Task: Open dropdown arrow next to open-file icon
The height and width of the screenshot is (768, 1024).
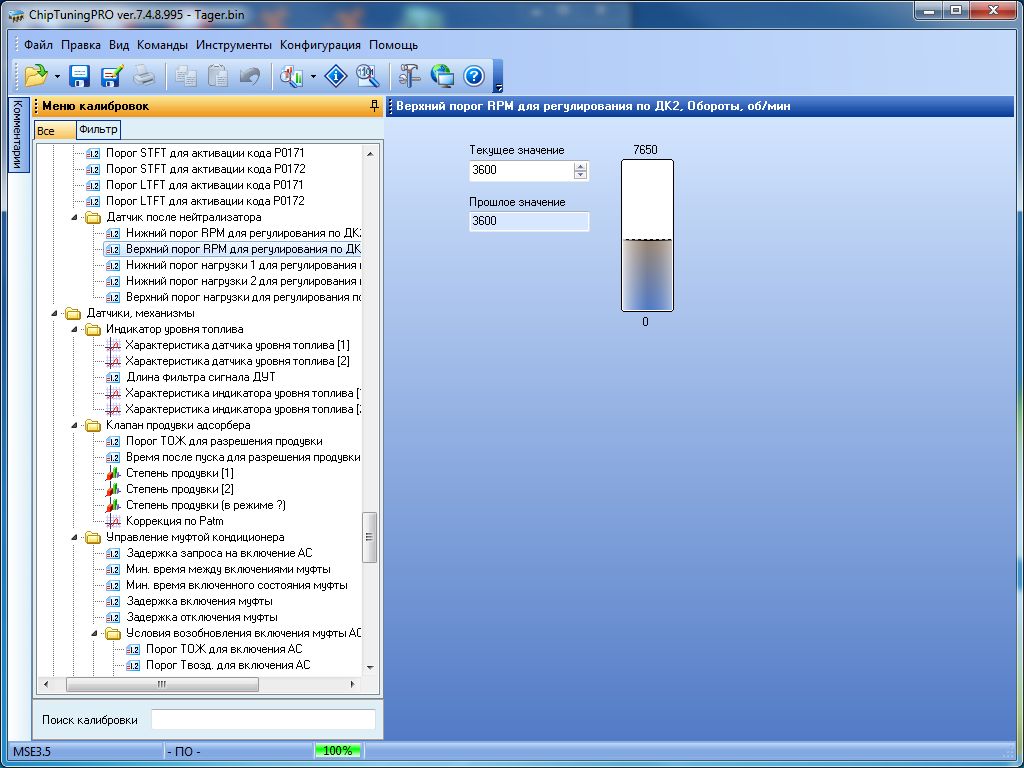Action: [57, 77]
